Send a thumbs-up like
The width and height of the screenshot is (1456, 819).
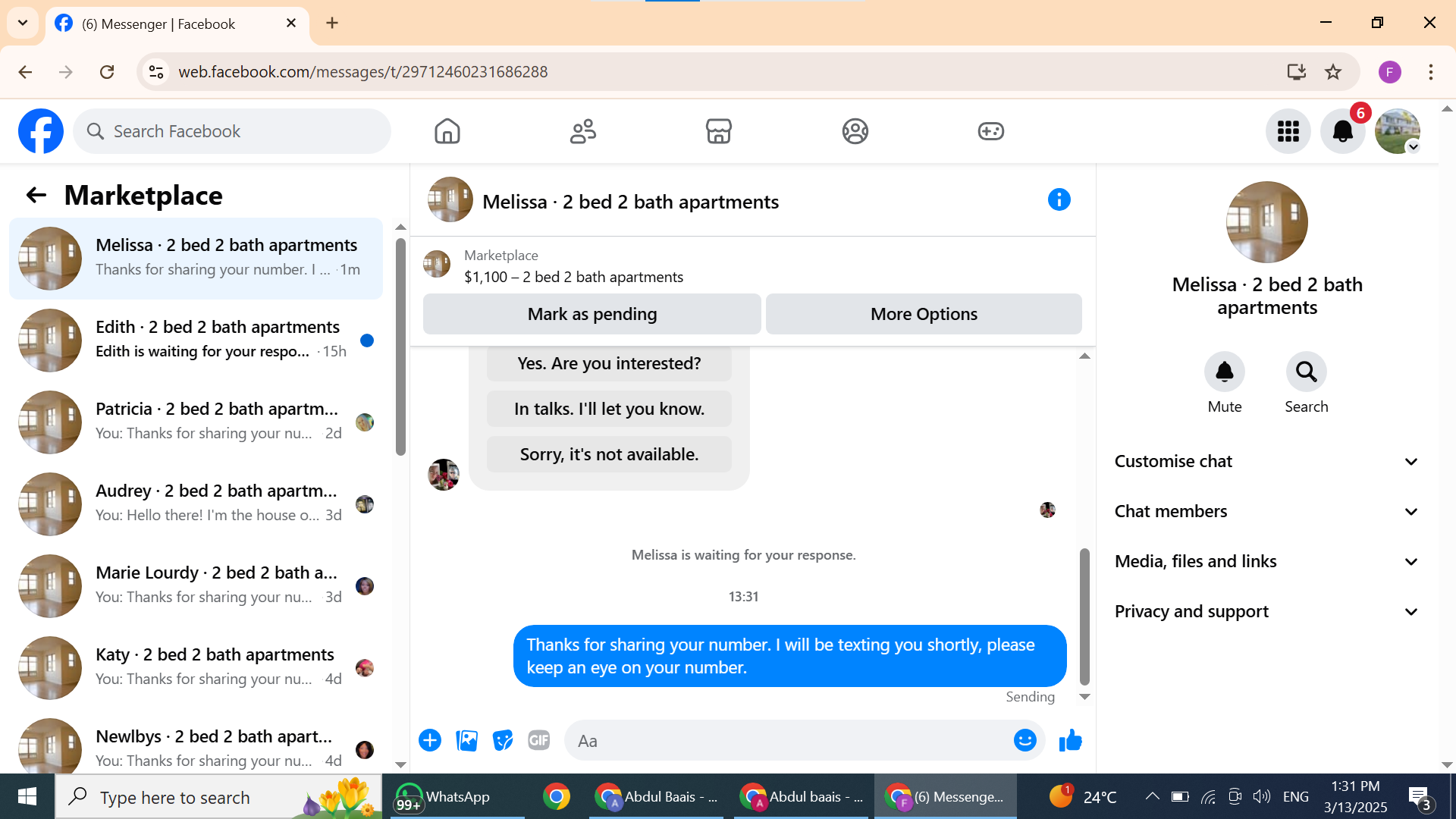click(1070, 740)
